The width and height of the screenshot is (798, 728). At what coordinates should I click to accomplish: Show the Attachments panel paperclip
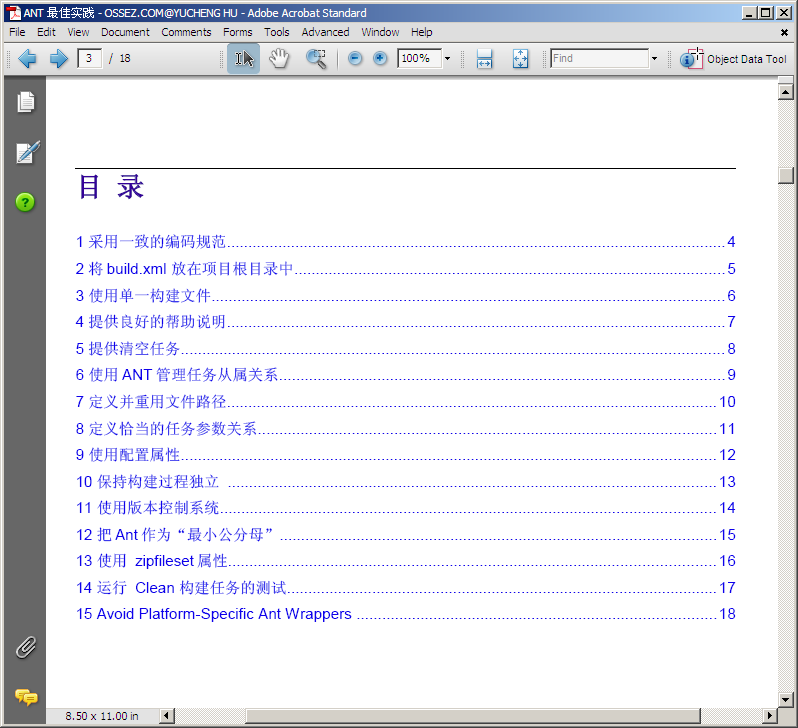[x=25, y=647]
